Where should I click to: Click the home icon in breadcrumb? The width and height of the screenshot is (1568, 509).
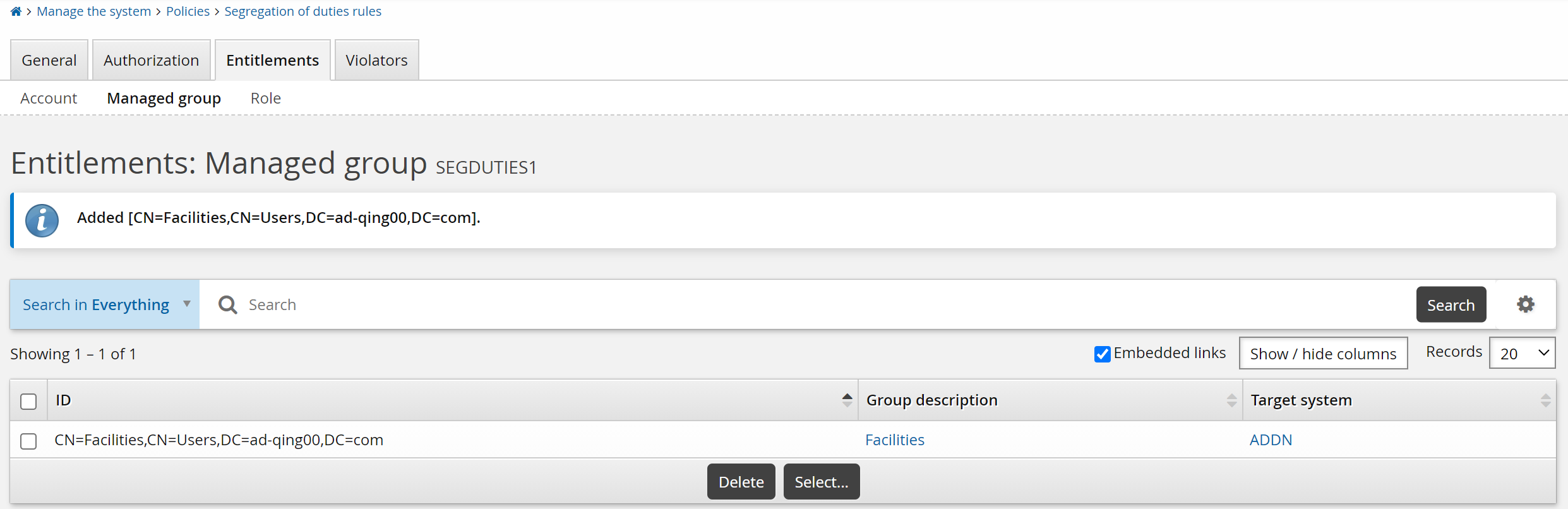click(16, 11)
